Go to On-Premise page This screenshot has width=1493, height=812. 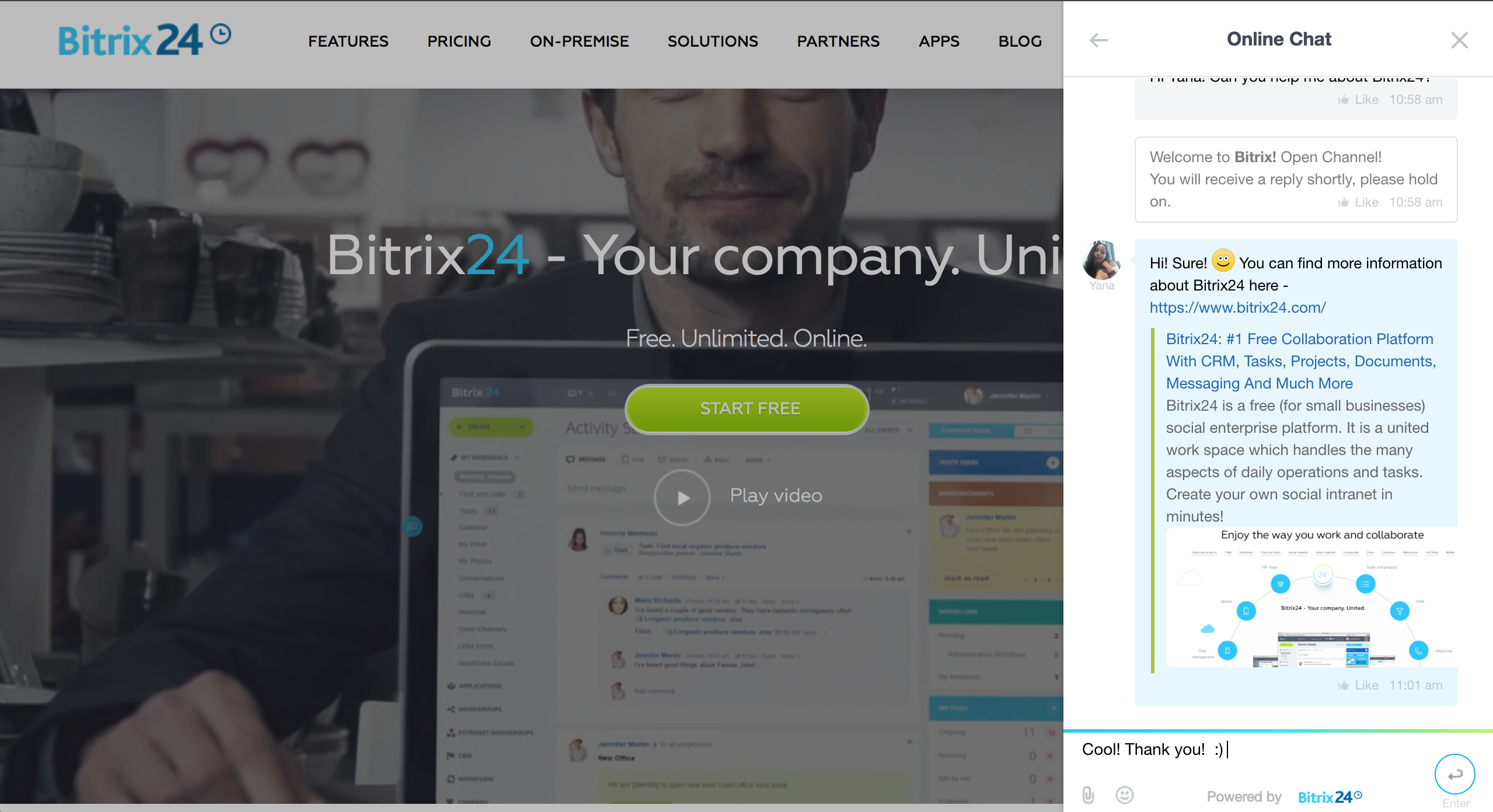(x=579, y=41)
